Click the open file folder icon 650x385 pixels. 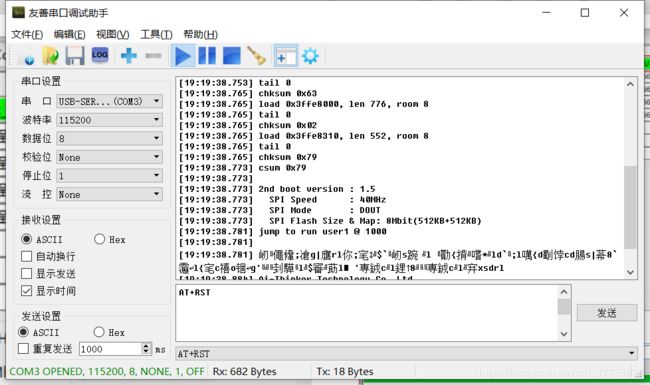(x=51, y=56)
